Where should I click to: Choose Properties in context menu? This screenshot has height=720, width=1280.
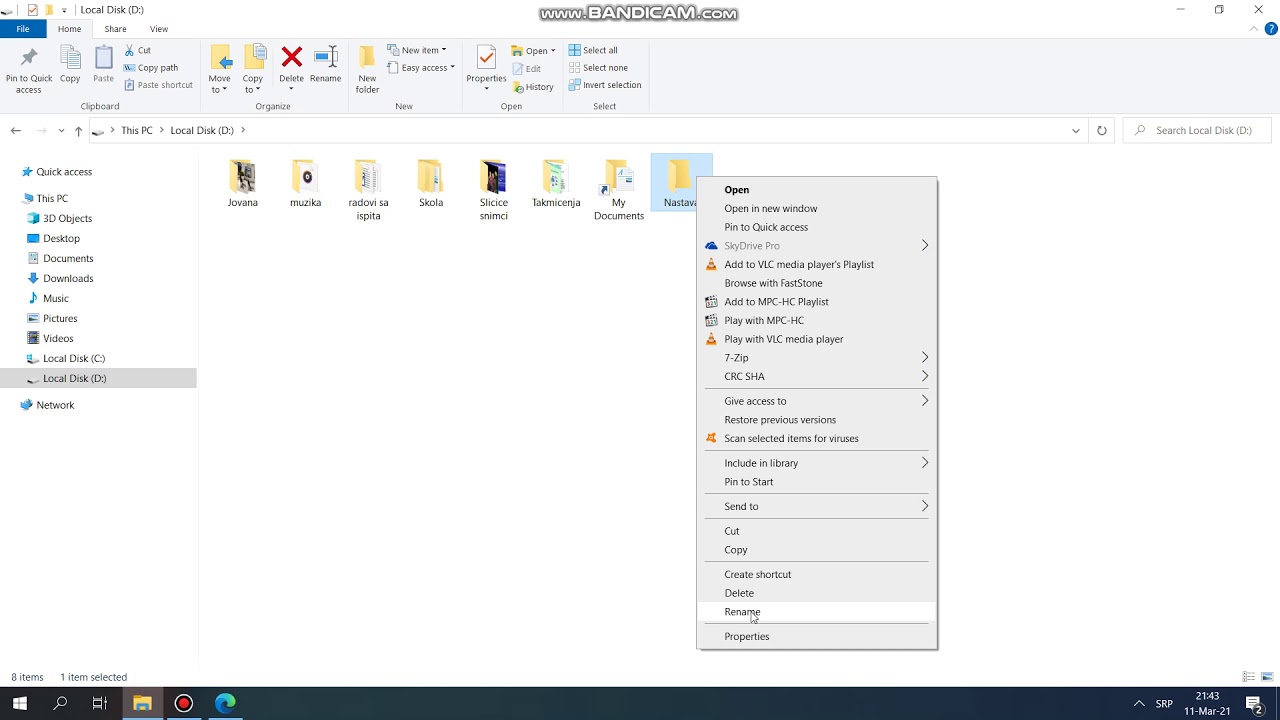[817, 636]
